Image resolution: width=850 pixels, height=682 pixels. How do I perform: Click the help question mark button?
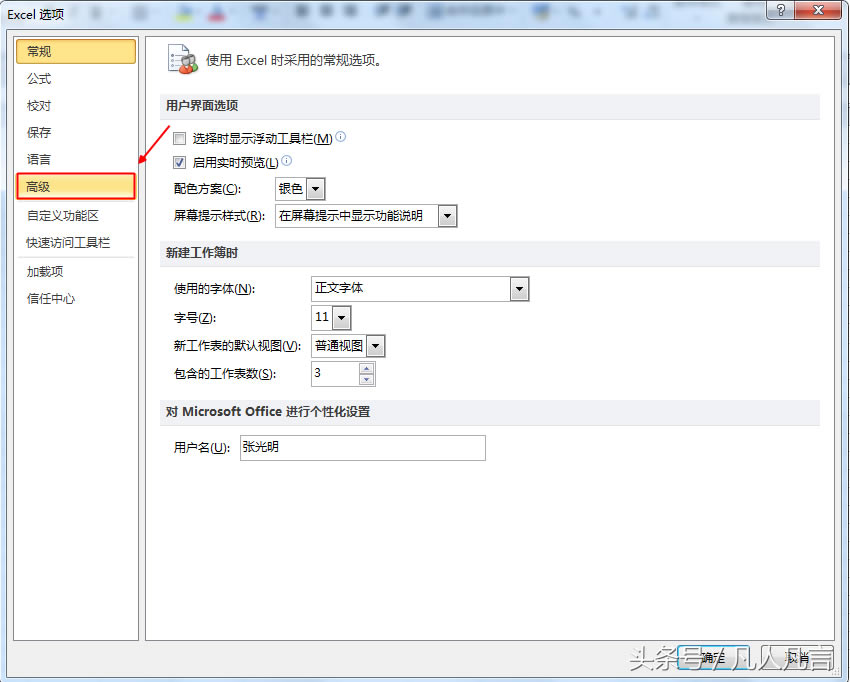[781, 10]
